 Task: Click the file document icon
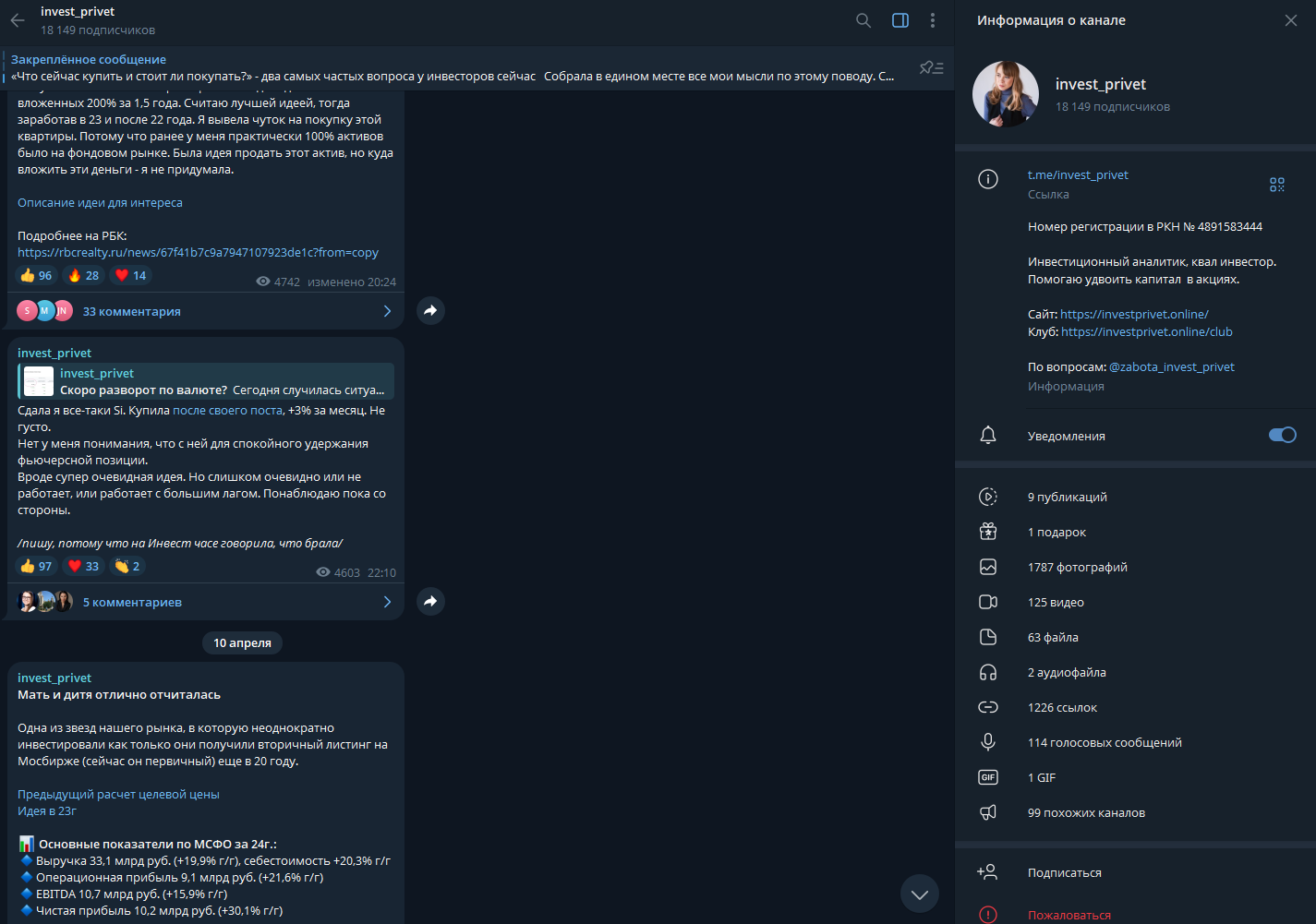988,637
